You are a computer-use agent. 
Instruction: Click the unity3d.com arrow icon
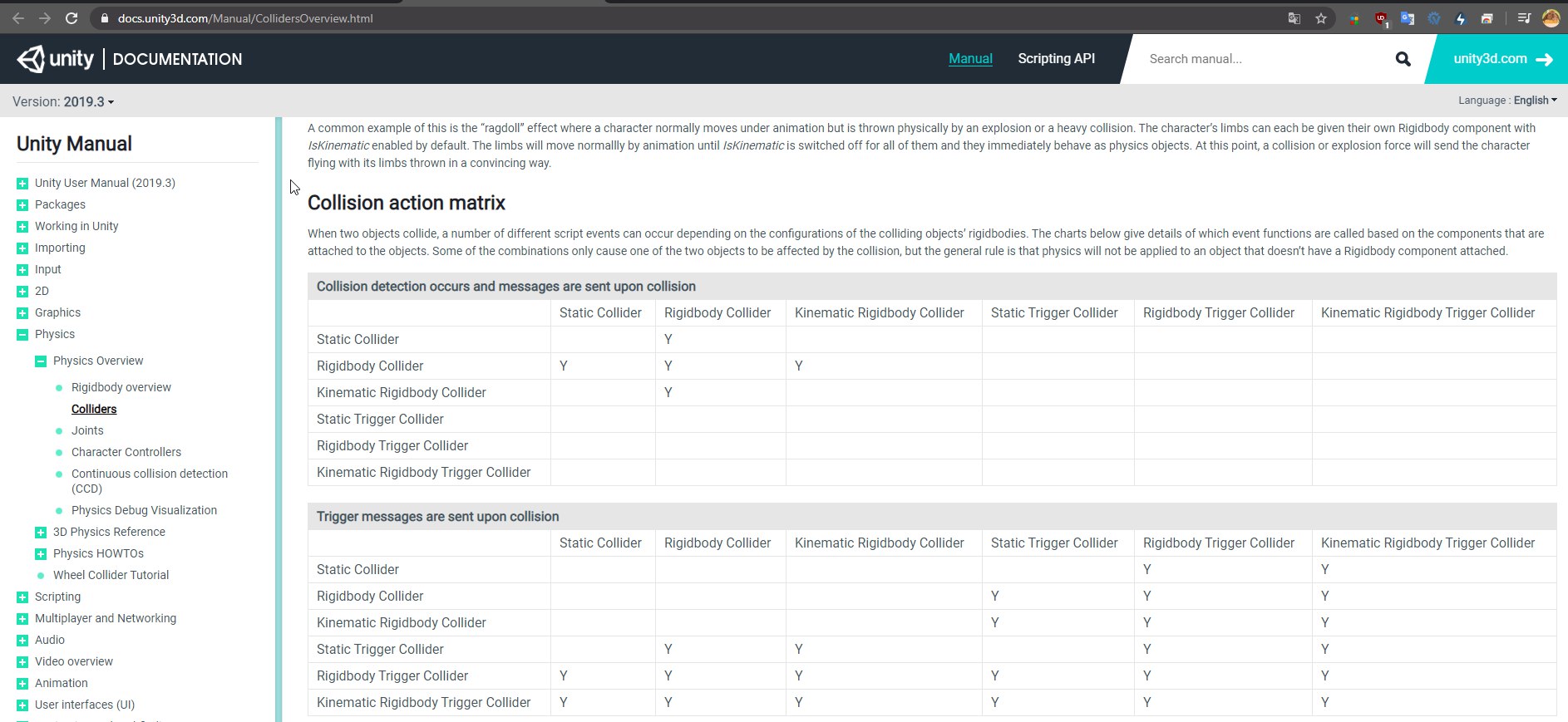(x=1545, y=59)
